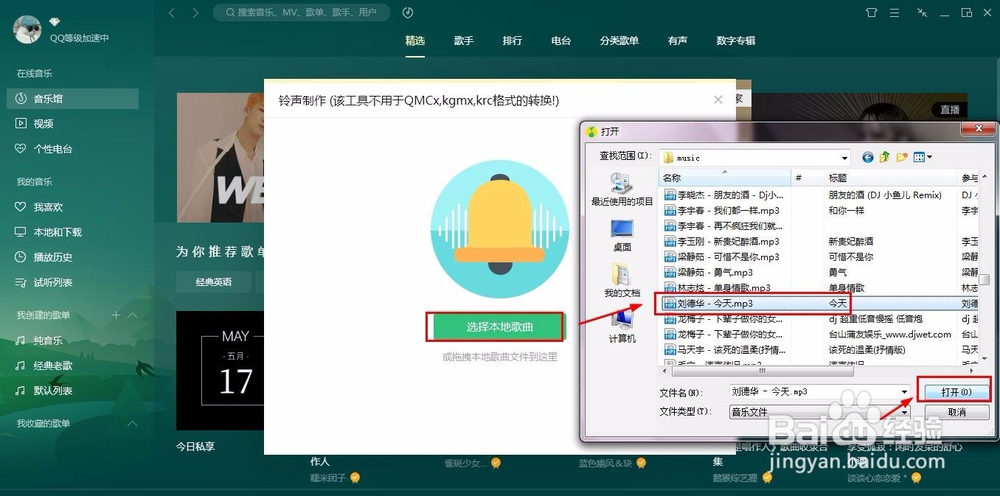Switch to 数字专辑 tab
The image size is (1000, 496).
pyautogui.click(x=736, y=40)
